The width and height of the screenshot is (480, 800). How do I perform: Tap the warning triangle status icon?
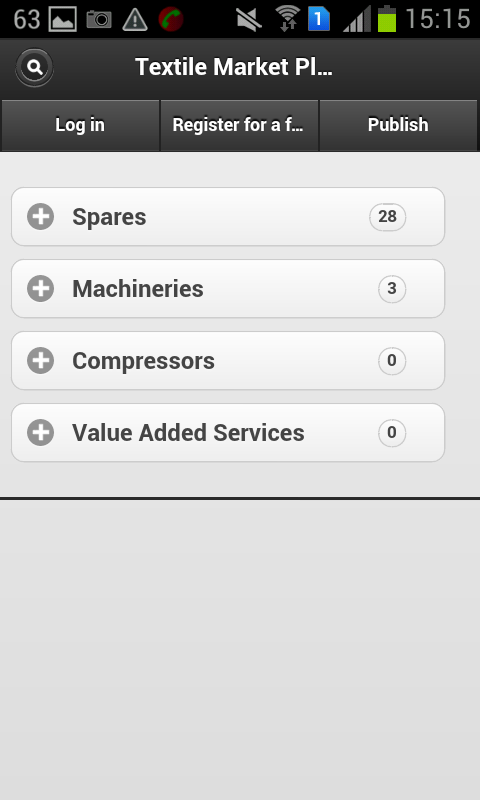click(x=135, y=20)
